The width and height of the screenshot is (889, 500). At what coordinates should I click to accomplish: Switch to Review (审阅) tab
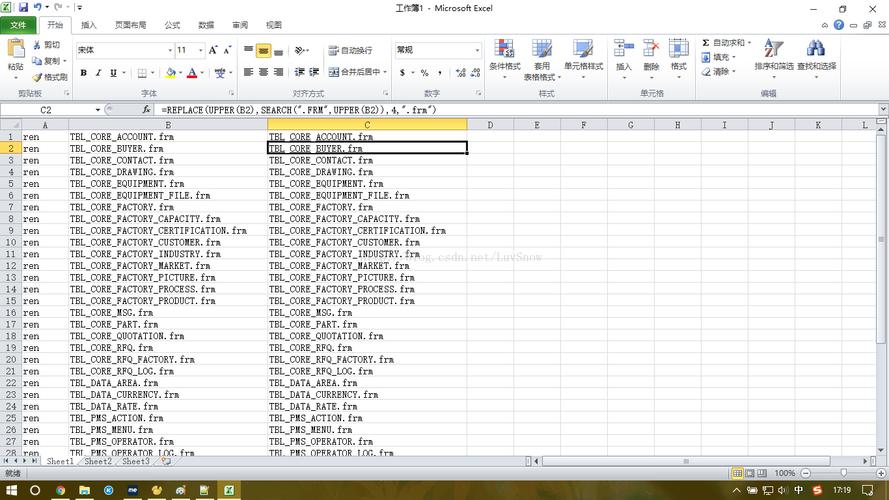240,25
